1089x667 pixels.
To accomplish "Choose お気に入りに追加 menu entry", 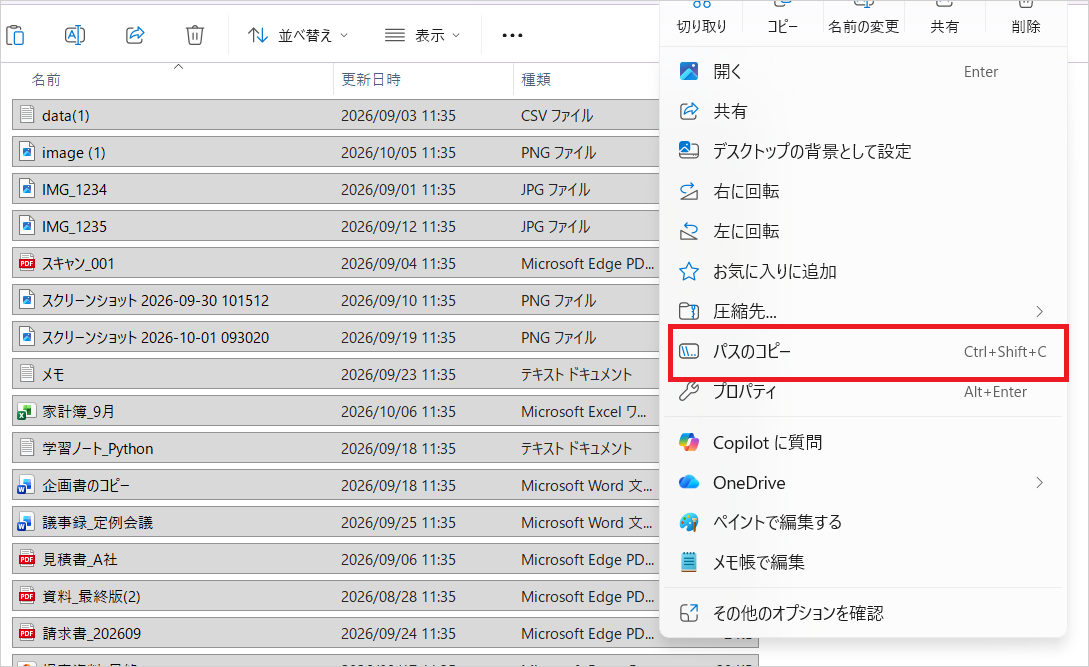I will [x=863, y=272].
